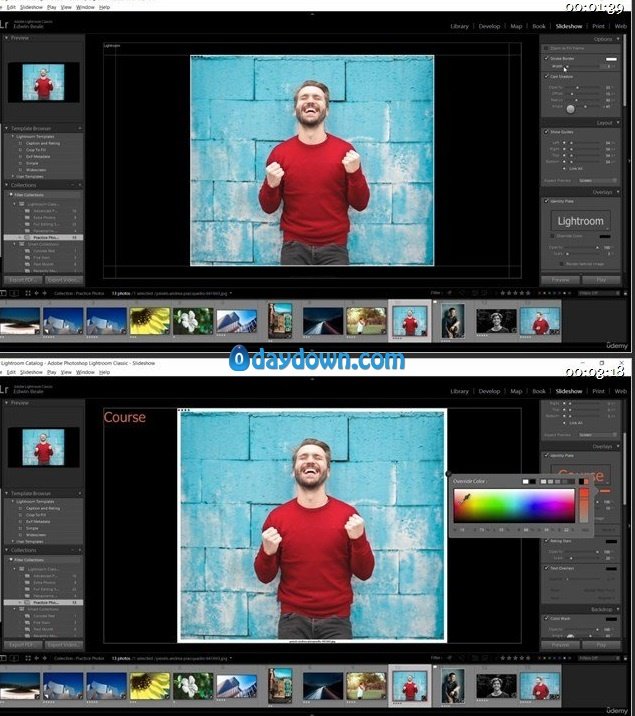The height and width of the screenshot is (716, 635).
Task: Click Export PDF in the upper window
Action: pyautogui.click(x=23, y=279)
